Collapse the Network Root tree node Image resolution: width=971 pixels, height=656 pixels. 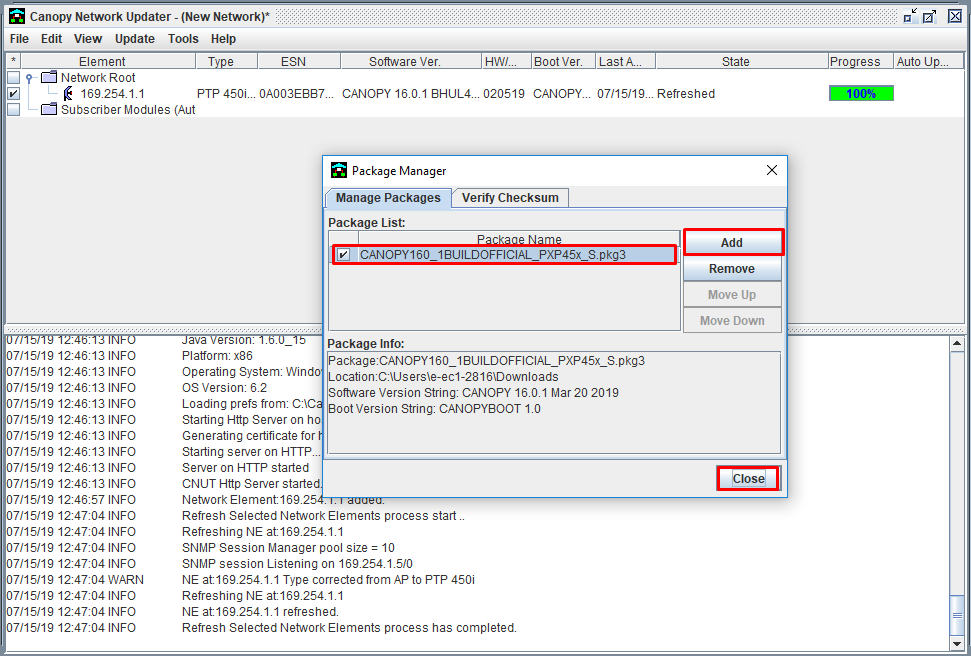pyautogui.click(x=28, y=78)
